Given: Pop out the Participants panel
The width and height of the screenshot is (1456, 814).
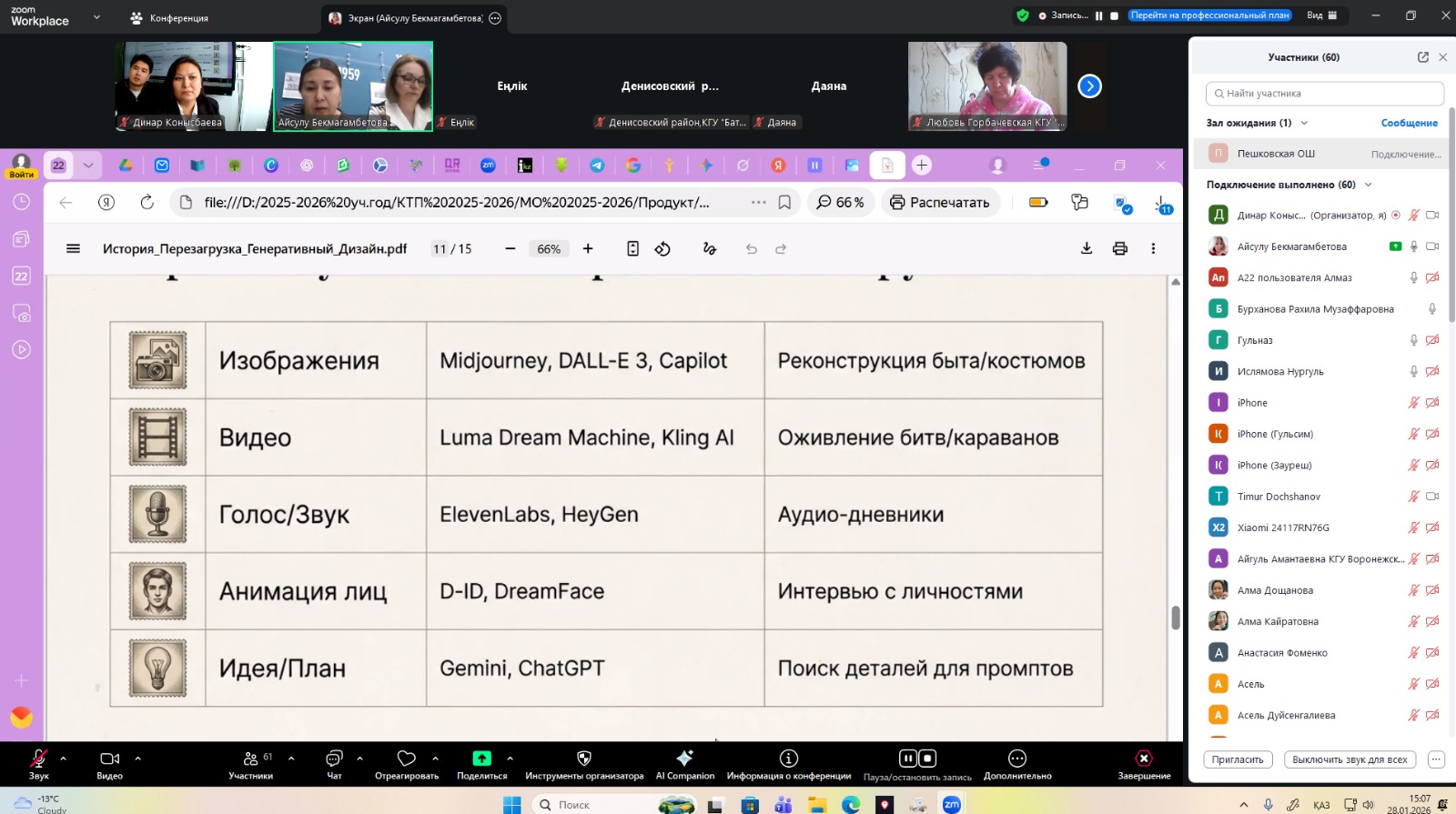Looking at the screenshot, I should [x=1422, y=57].
